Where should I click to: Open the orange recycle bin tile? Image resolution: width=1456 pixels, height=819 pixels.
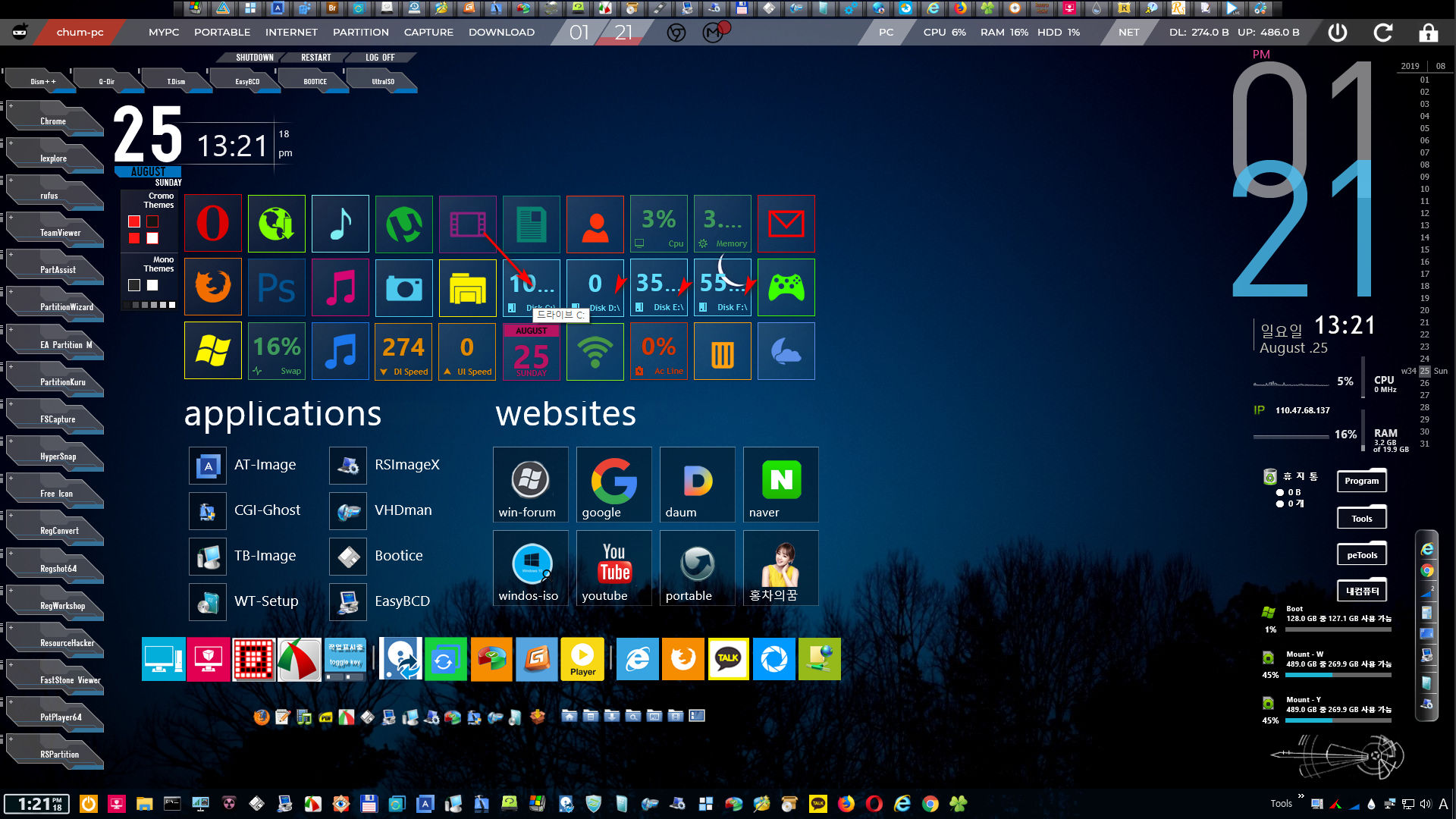723,351
